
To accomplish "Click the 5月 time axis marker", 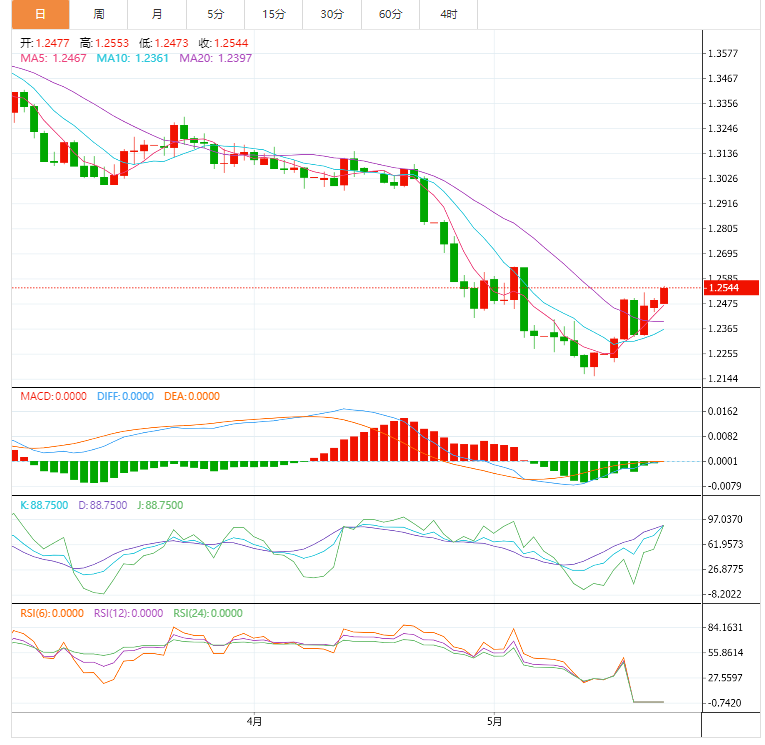I will (x=494, y=721).
